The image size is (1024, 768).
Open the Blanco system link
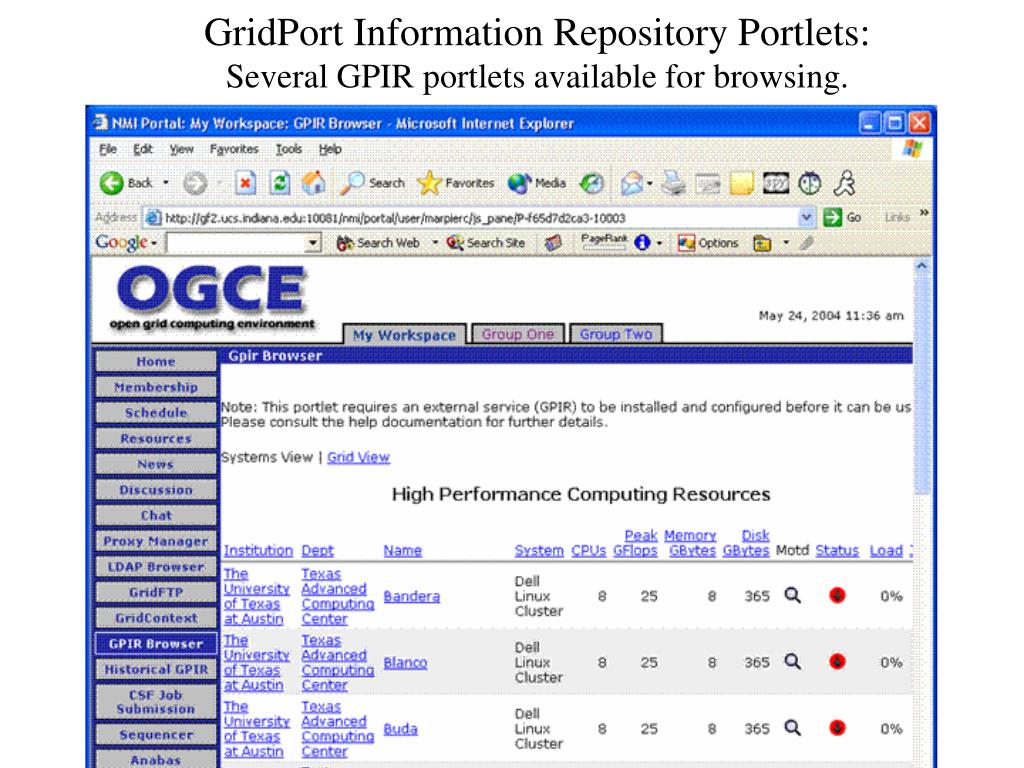[405, 662]
